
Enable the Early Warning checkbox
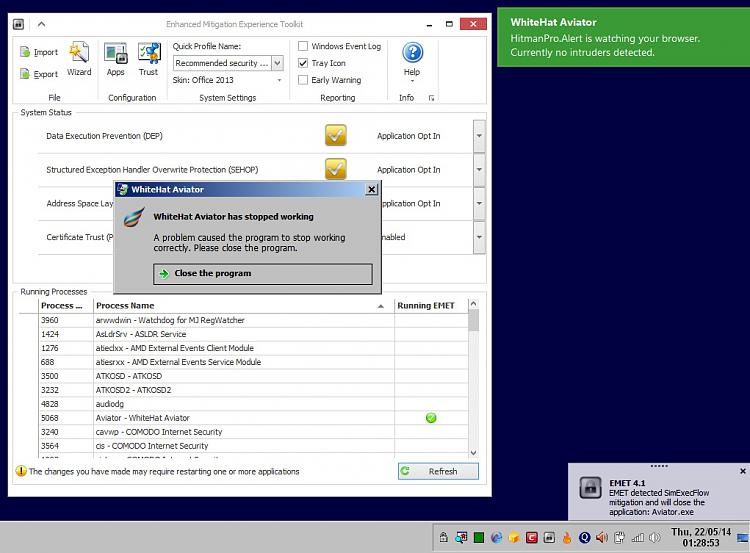coord(303,80)
